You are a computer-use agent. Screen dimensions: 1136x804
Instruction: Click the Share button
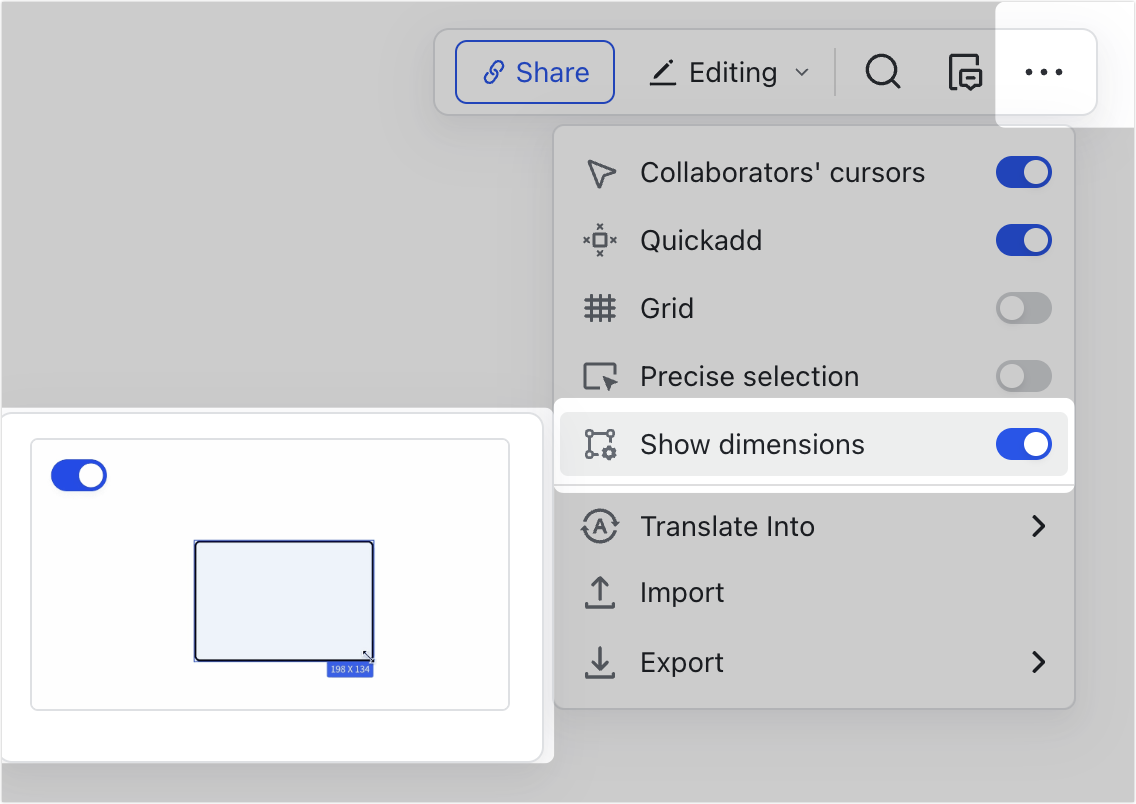coord(535,72)
